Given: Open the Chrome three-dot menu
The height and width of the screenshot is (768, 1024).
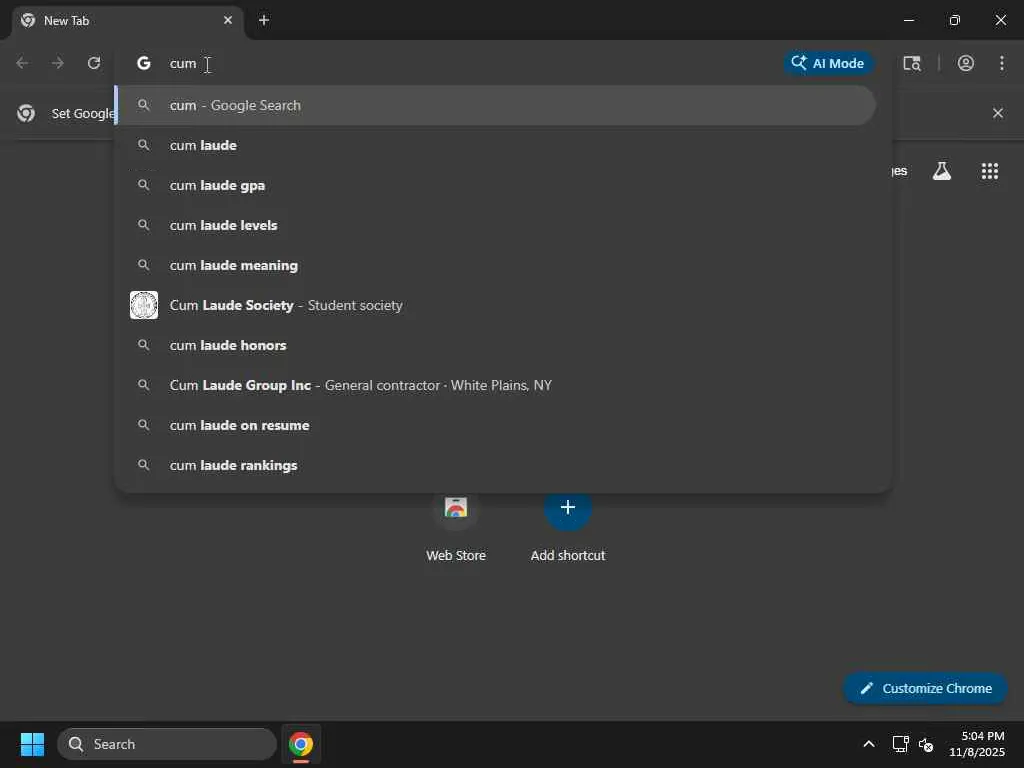Looking at the screenshot, I should tap(1002, 63).
